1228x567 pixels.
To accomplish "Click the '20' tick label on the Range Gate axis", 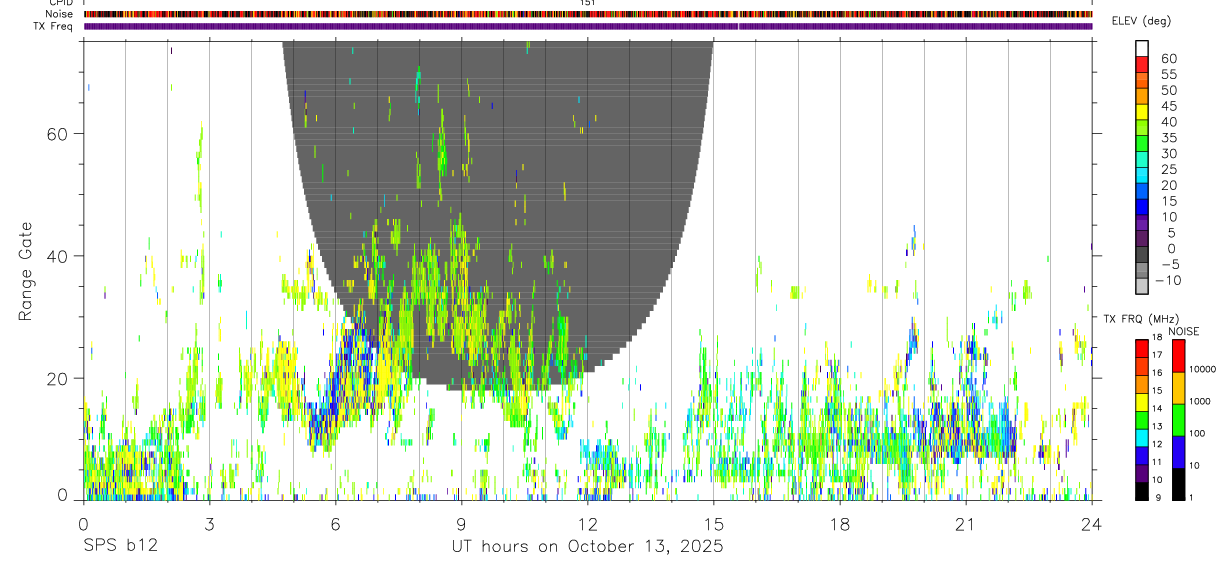I will [x=59, y=379].
